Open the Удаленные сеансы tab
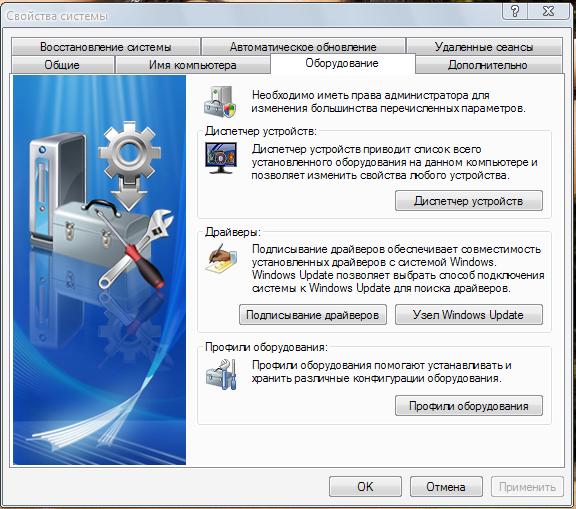The width and height of the screenshot is (576, 509). [x=484, y=47]
